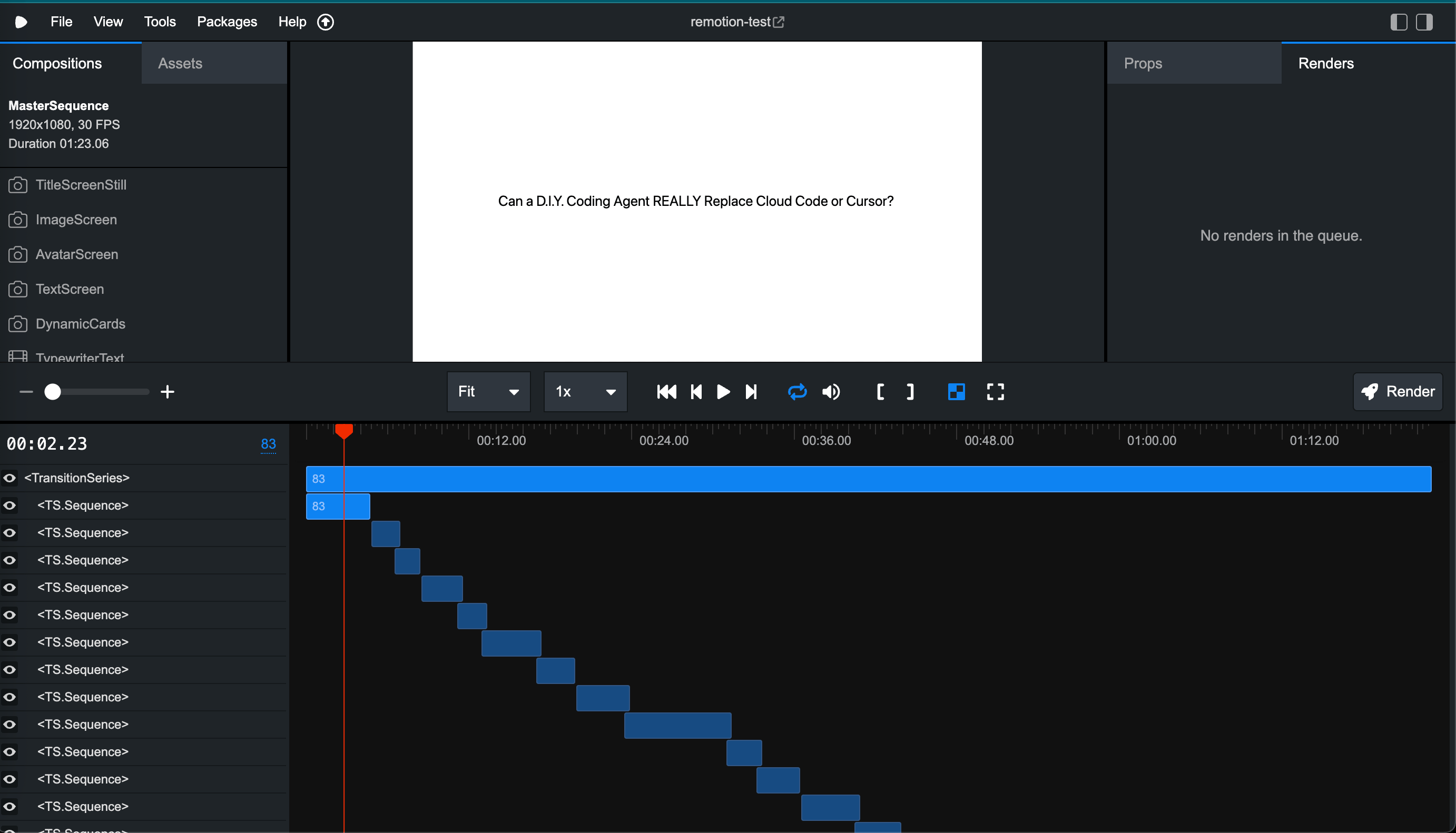Screen dimensions: 1456x833
Task: Switch to the Assets tab
Action: pos(180,63)
